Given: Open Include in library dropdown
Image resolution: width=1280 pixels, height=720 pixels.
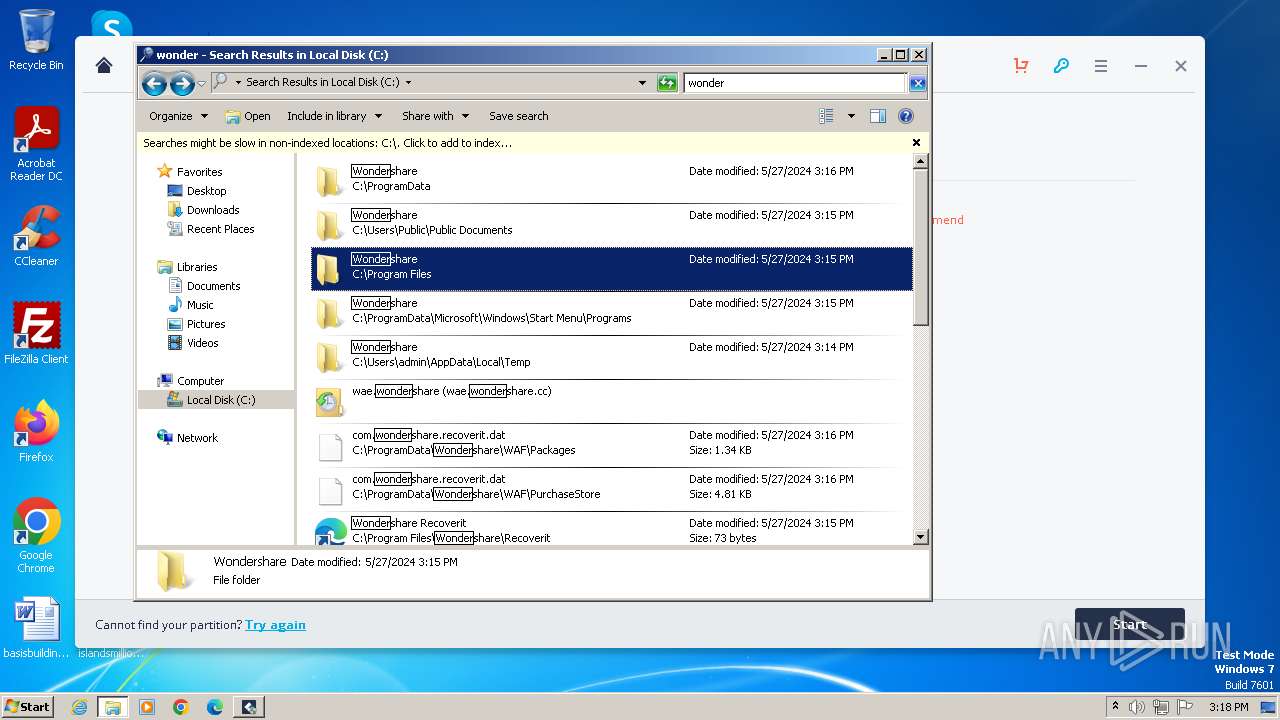Looking at the screenshot, I should (333, 116).
